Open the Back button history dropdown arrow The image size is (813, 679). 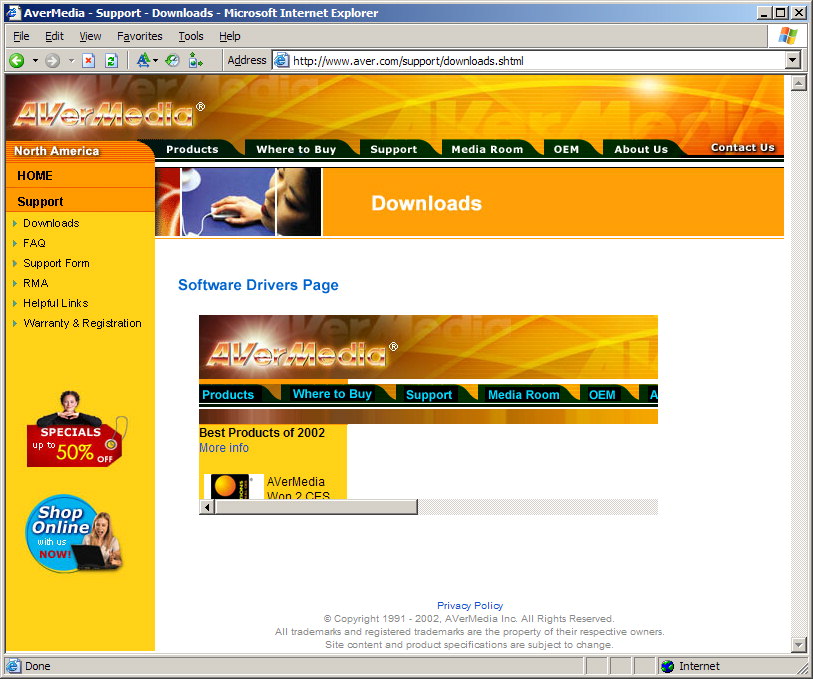coord(35,60)
